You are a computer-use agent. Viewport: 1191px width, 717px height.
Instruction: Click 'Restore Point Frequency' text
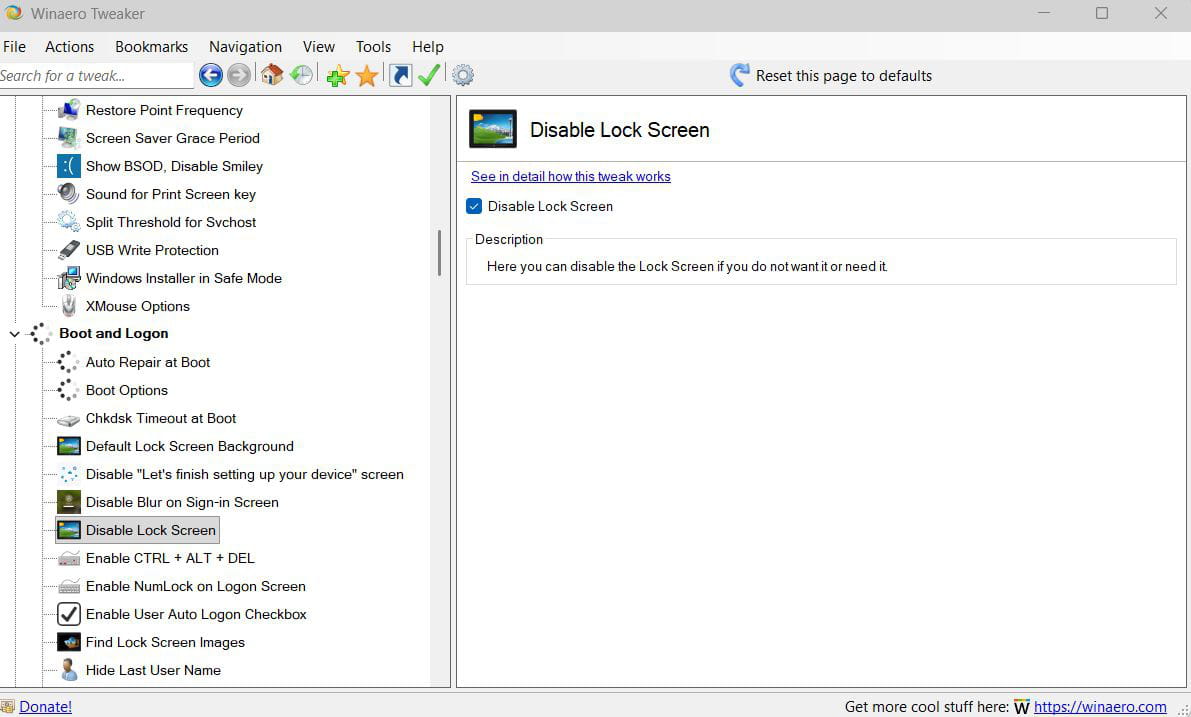click(164, 110)
